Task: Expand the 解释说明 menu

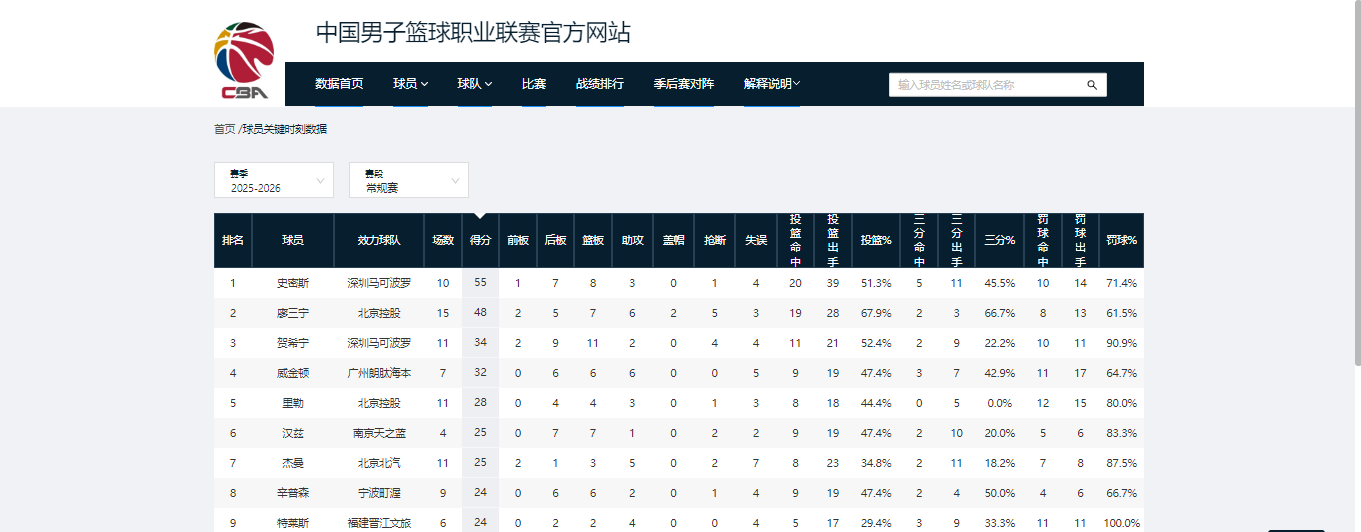Action: [x=771, y=84]
